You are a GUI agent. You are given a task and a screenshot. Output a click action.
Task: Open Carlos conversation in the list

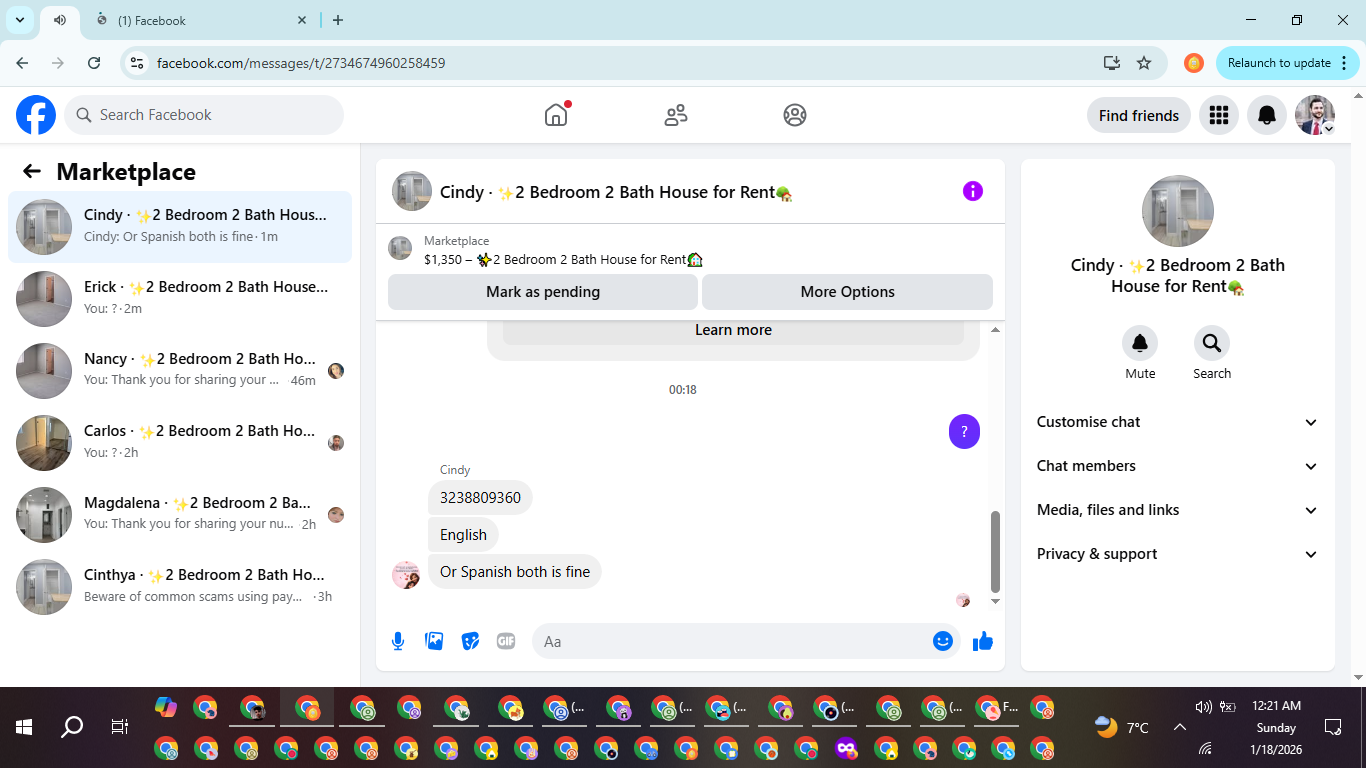coord(180,443)
